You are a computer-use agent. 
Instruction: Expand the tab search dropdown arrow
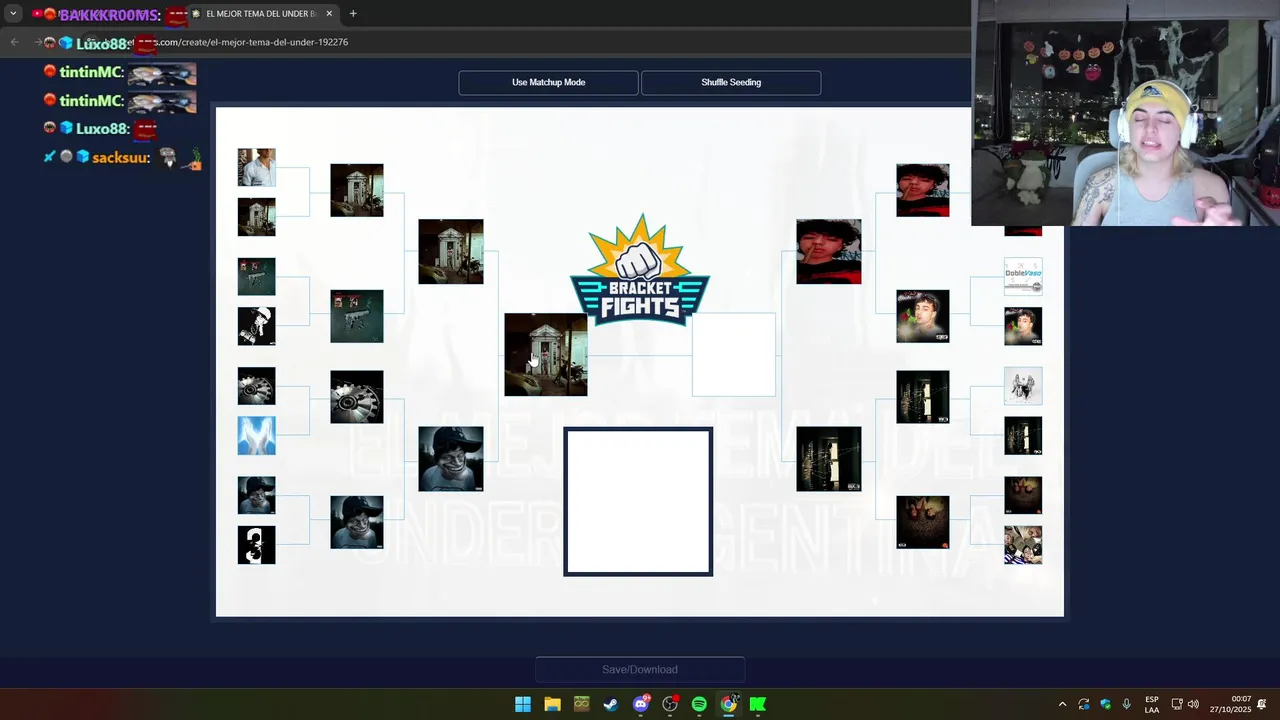click(13, 14)
